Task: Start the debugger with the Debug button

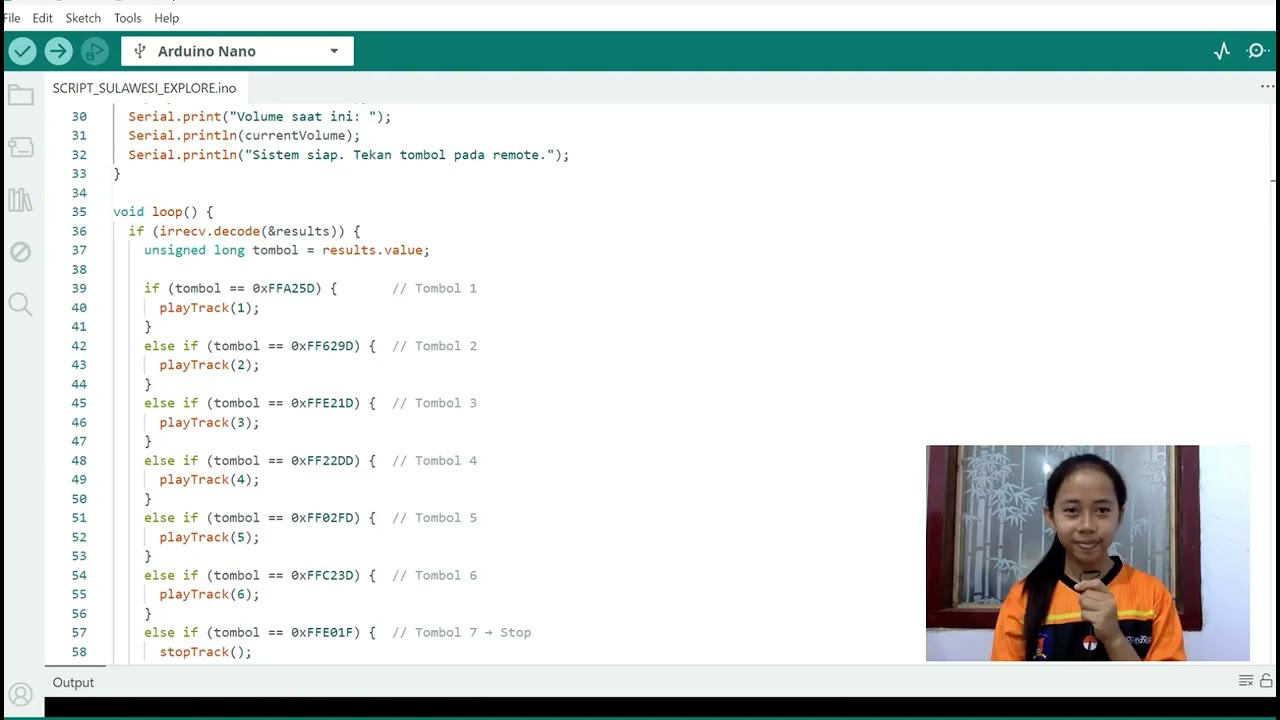Action: 94,51
